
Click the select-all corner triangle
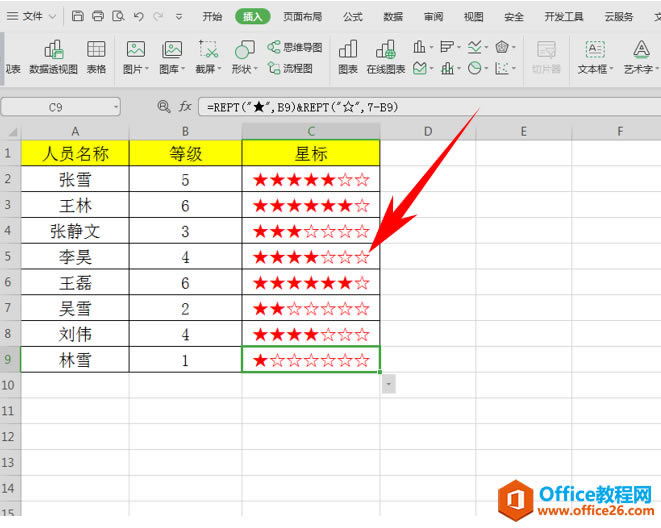[11, 131]
